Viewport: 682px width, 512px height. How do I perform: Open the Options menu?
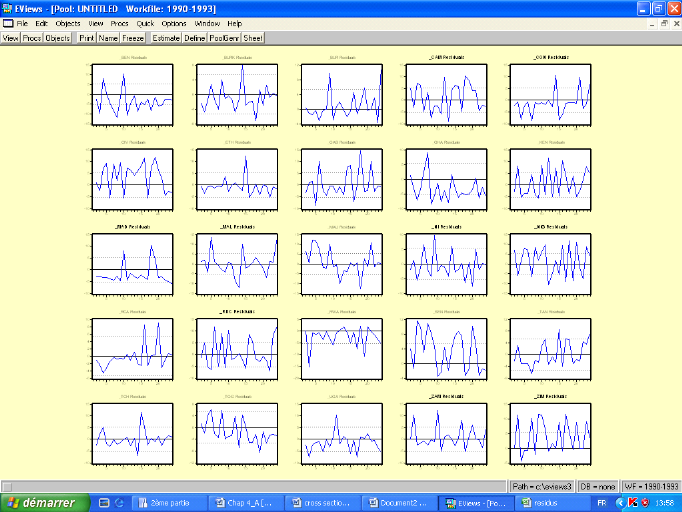[174, 23]
